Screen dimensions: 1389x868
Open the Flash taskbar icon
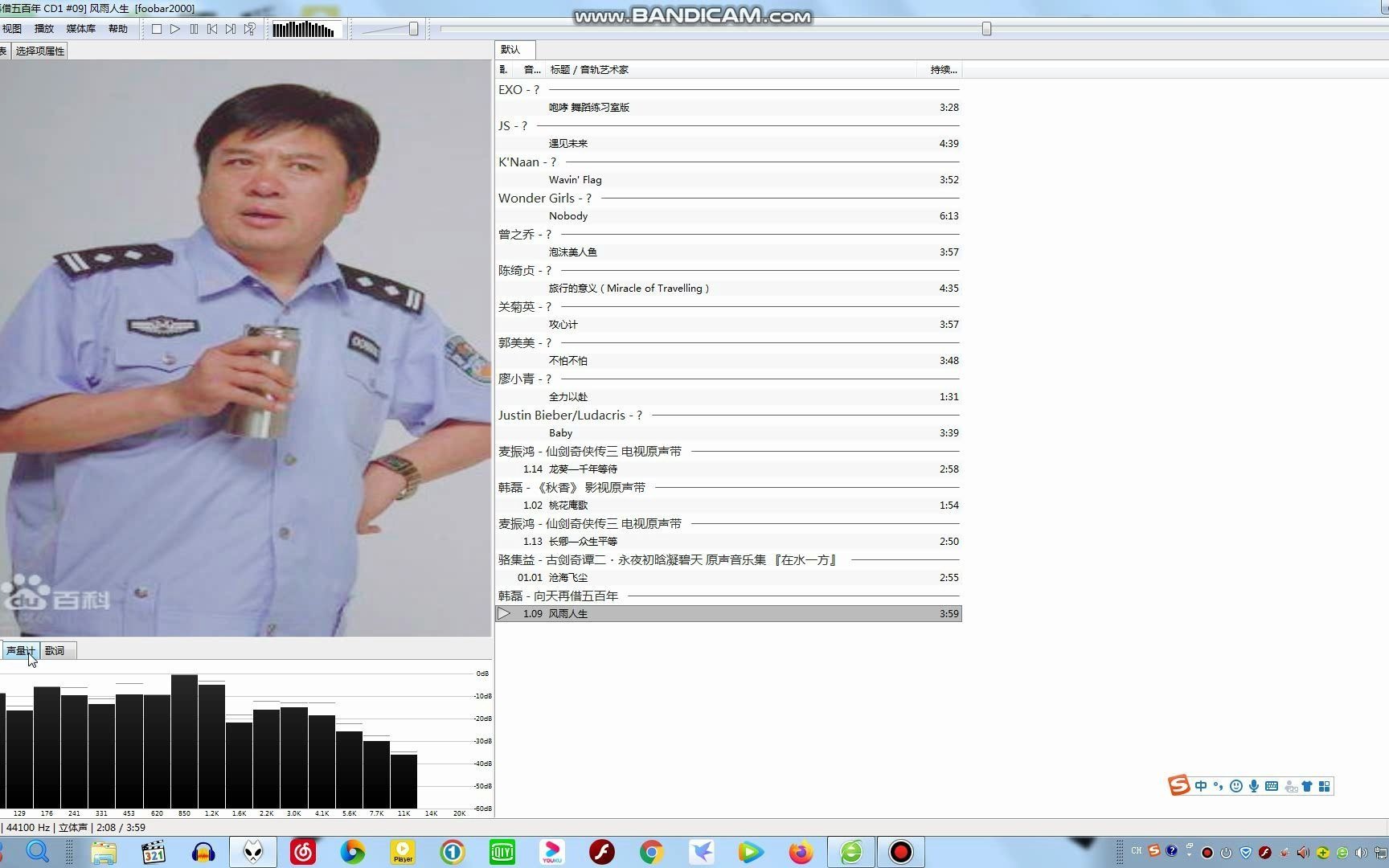[602, 852]
